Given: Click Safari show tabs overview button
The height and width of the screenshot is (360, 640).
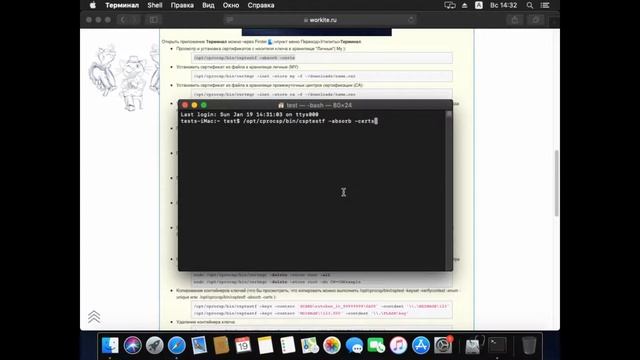Looking at the screenshot, I should click(x=536, y=20).
